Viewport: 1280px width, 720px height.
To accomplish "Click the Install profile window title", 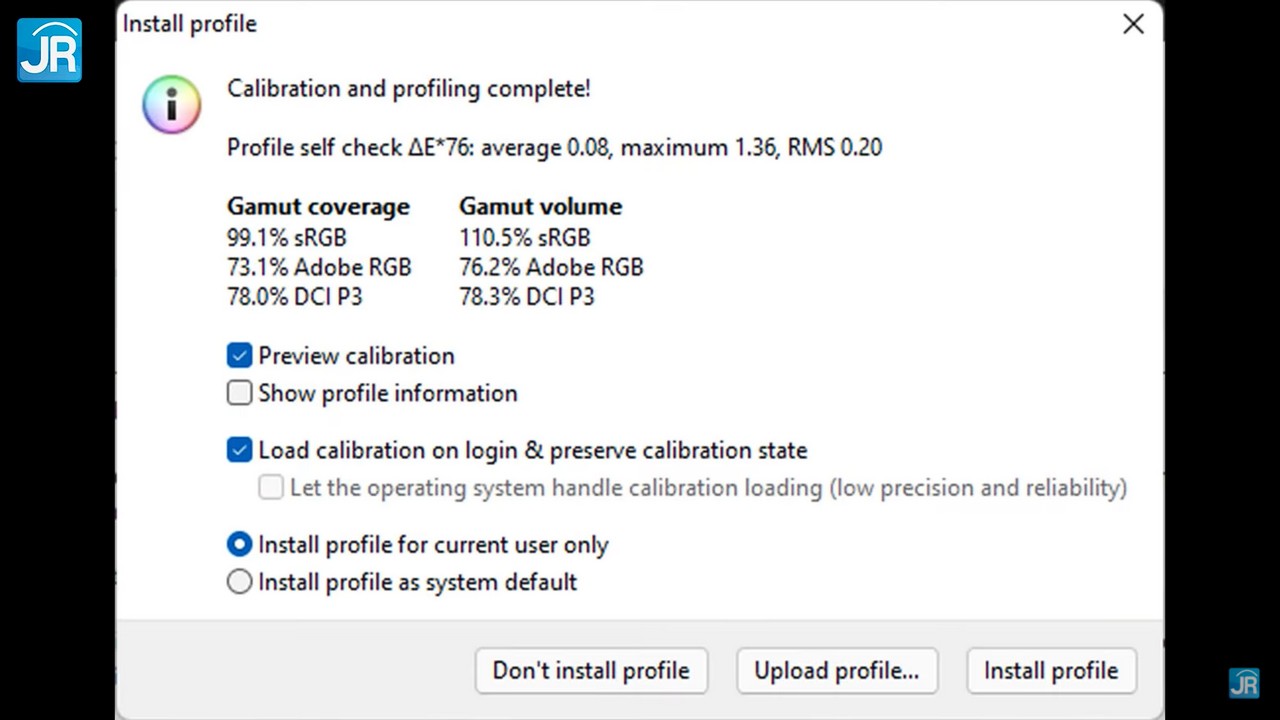I will click(x=190, y=24).
